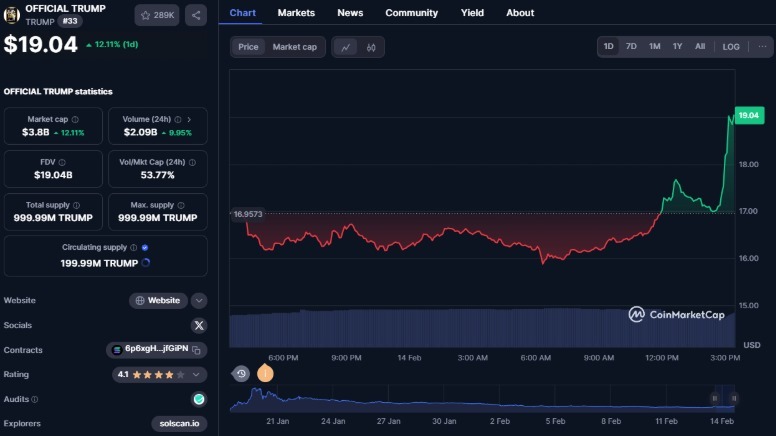Select the line chart view icon
776x436 pixels.
pos(345,47)
